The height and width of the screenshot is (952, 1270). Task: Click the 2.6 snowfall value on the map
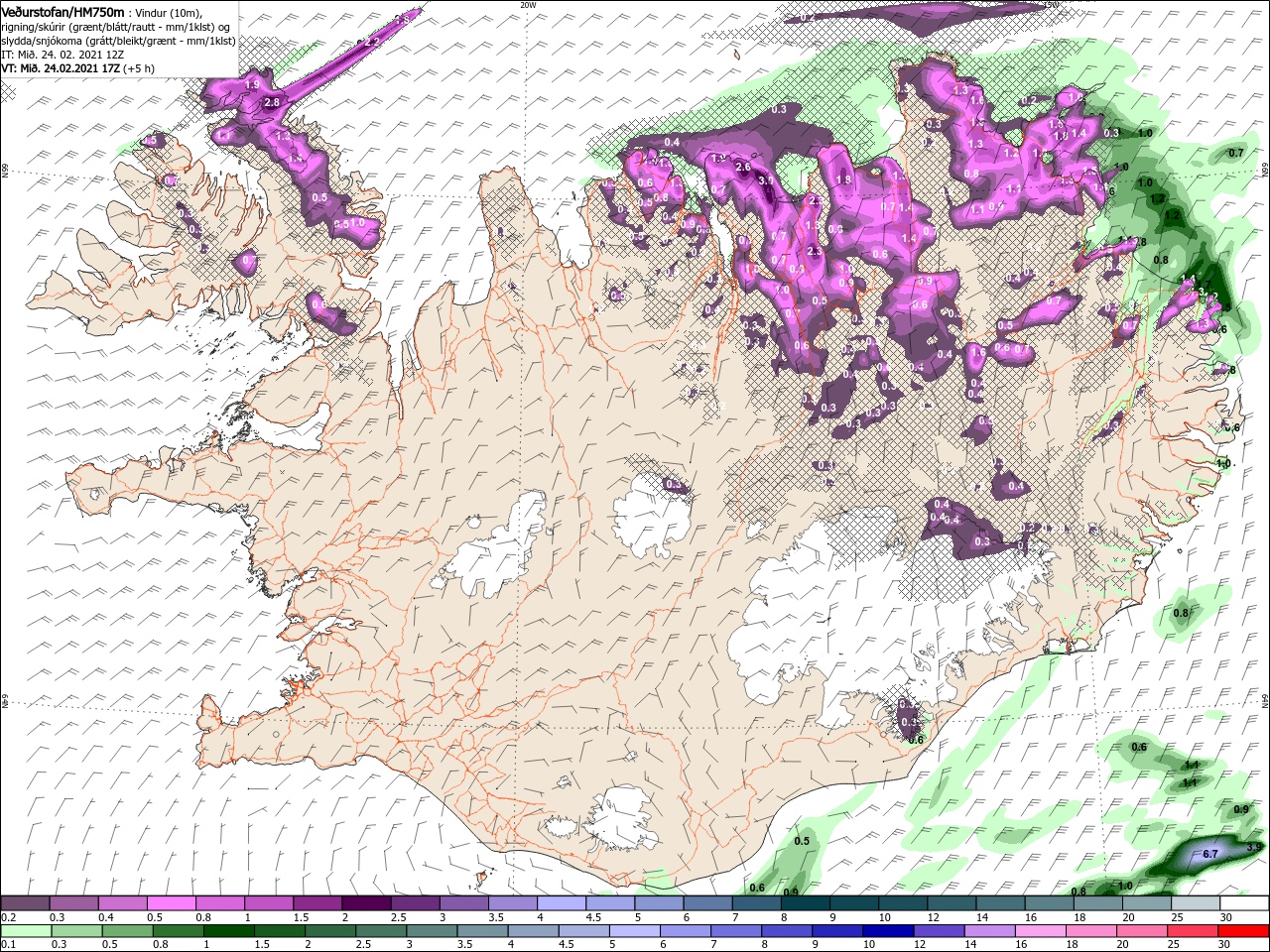[x=743, y=167]
